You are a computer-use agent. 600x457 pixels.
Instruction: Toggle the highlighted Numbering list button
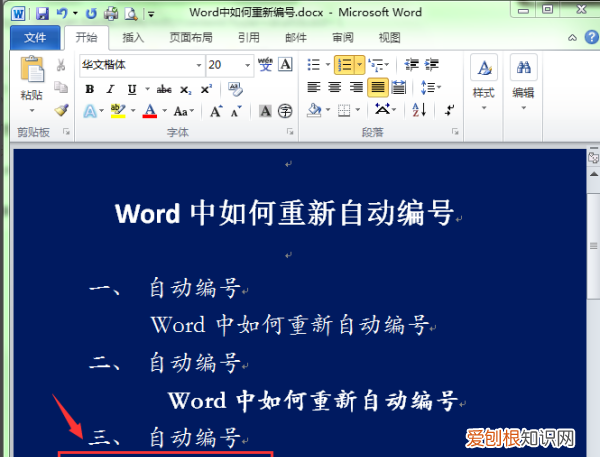point(345,65)
